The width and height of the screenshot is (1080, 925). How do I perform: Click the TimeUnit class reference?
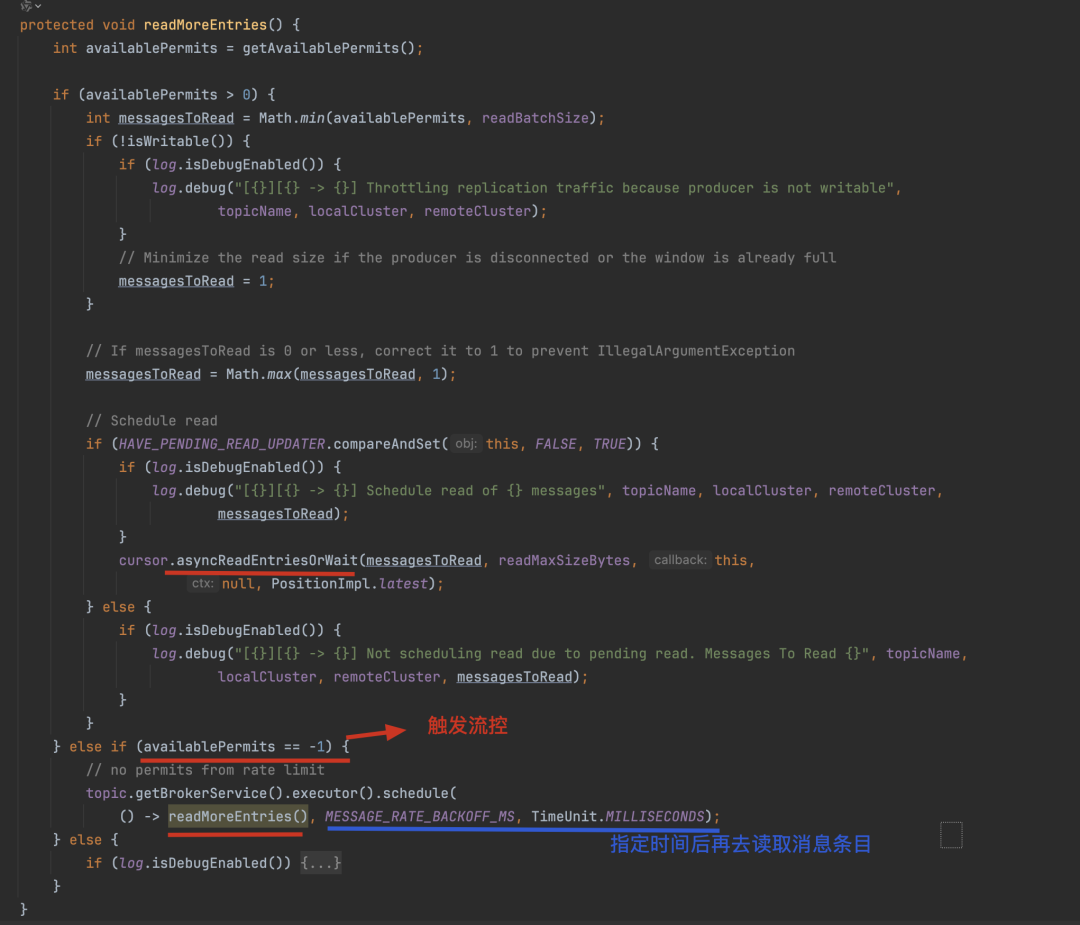click(x=563, y=816)
